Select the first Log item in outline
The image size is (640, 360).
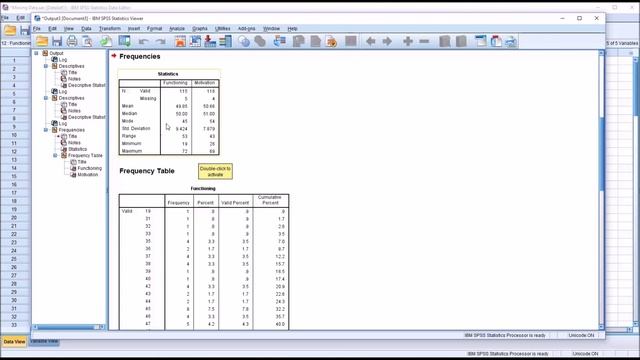point(62,60)
